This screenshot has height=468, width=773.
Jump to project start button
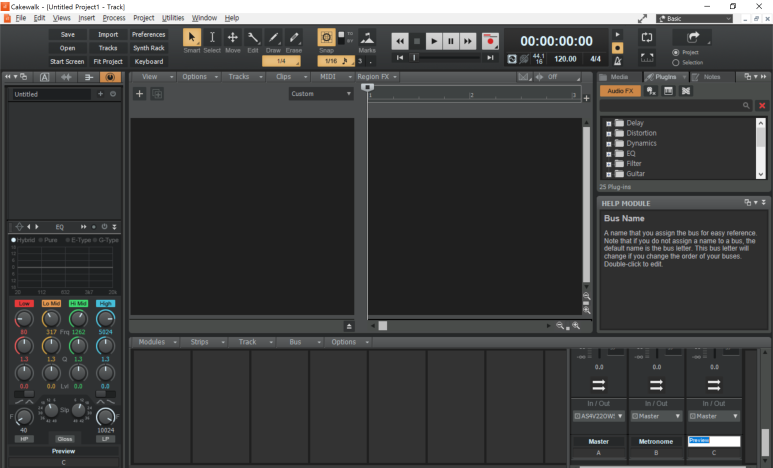click(400, 58)
